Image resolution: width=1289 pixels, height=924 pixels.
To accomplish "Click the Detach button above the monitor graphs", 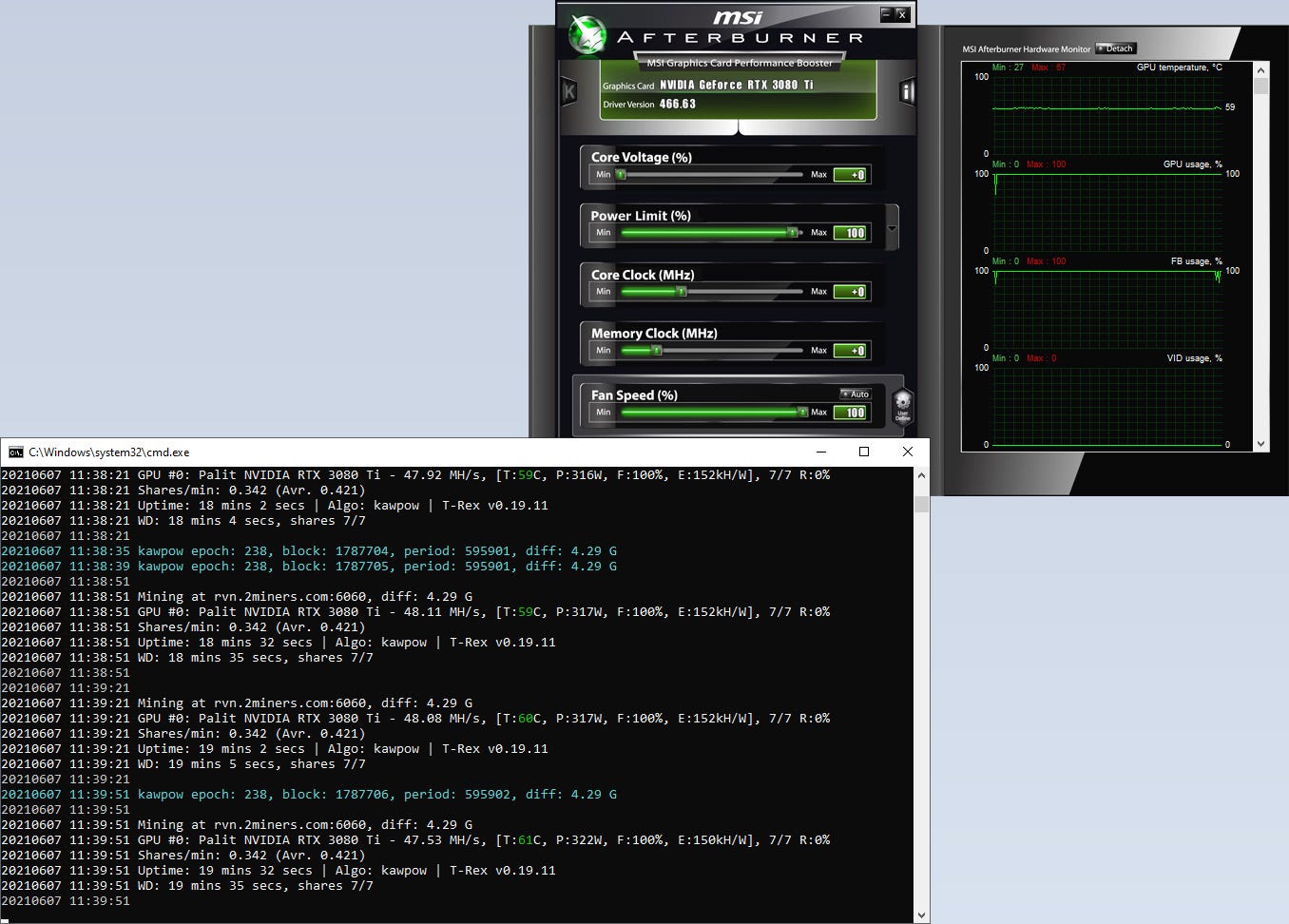I will coord(1114,48).
